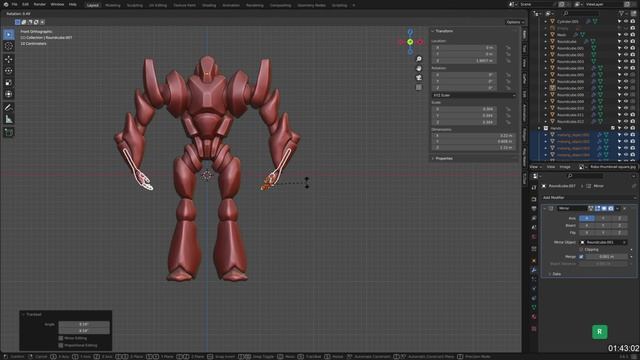The height and width of the screenshot is (360, 640).
Task: Toggle Mirror modifier viewport display
Action: [x=604, y=209]
